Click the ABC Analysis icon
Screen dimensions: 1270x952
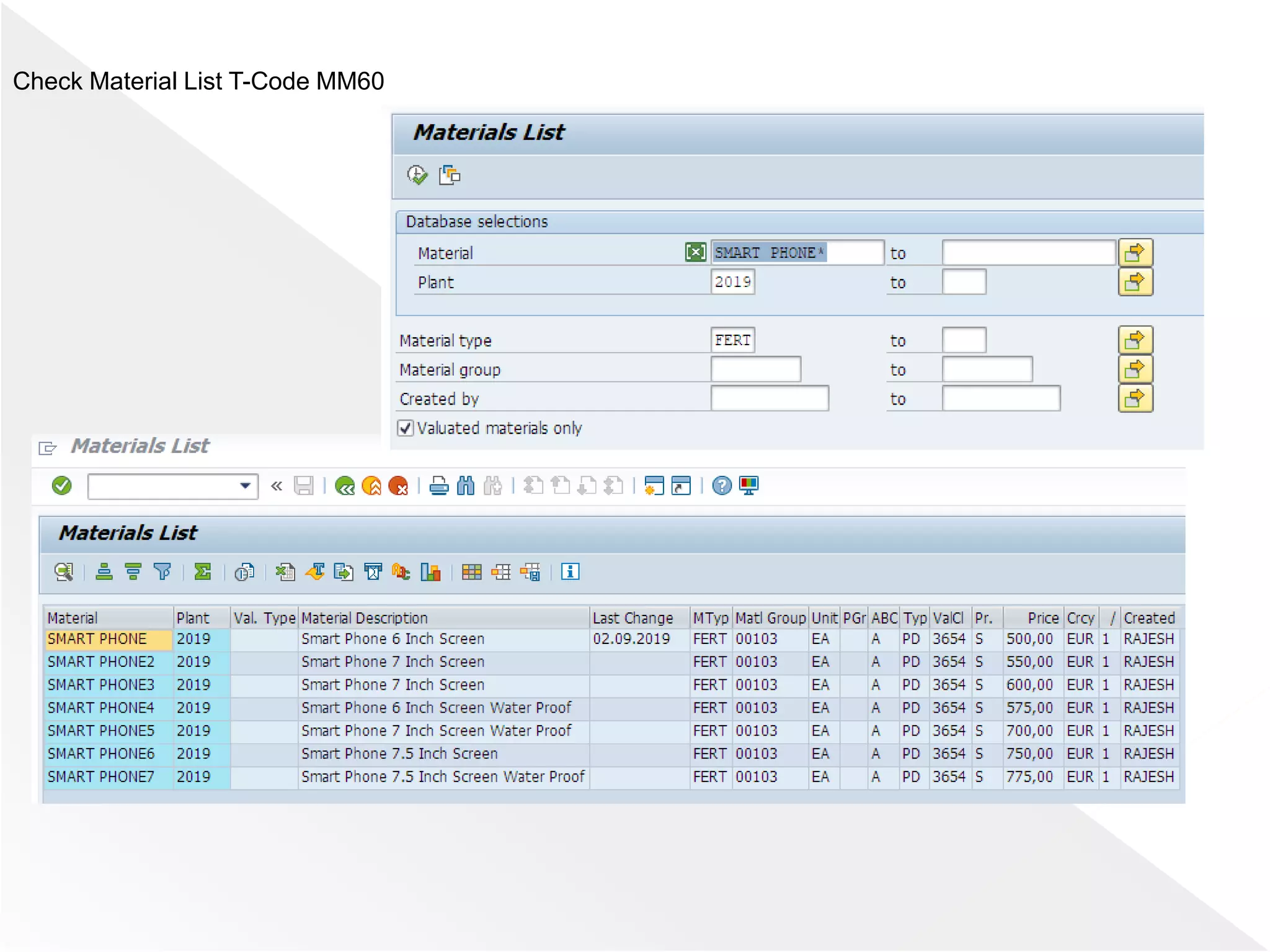pyautogui.click(x=401, y=572)
